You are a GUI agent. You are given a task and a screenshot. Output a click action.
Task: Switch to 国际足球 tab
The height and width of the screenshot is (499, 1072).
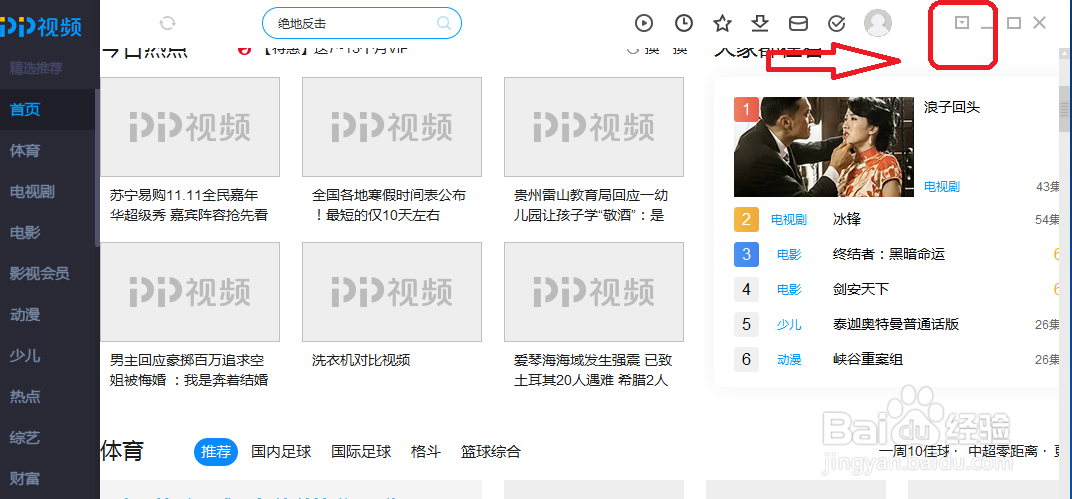click(361, 452)
